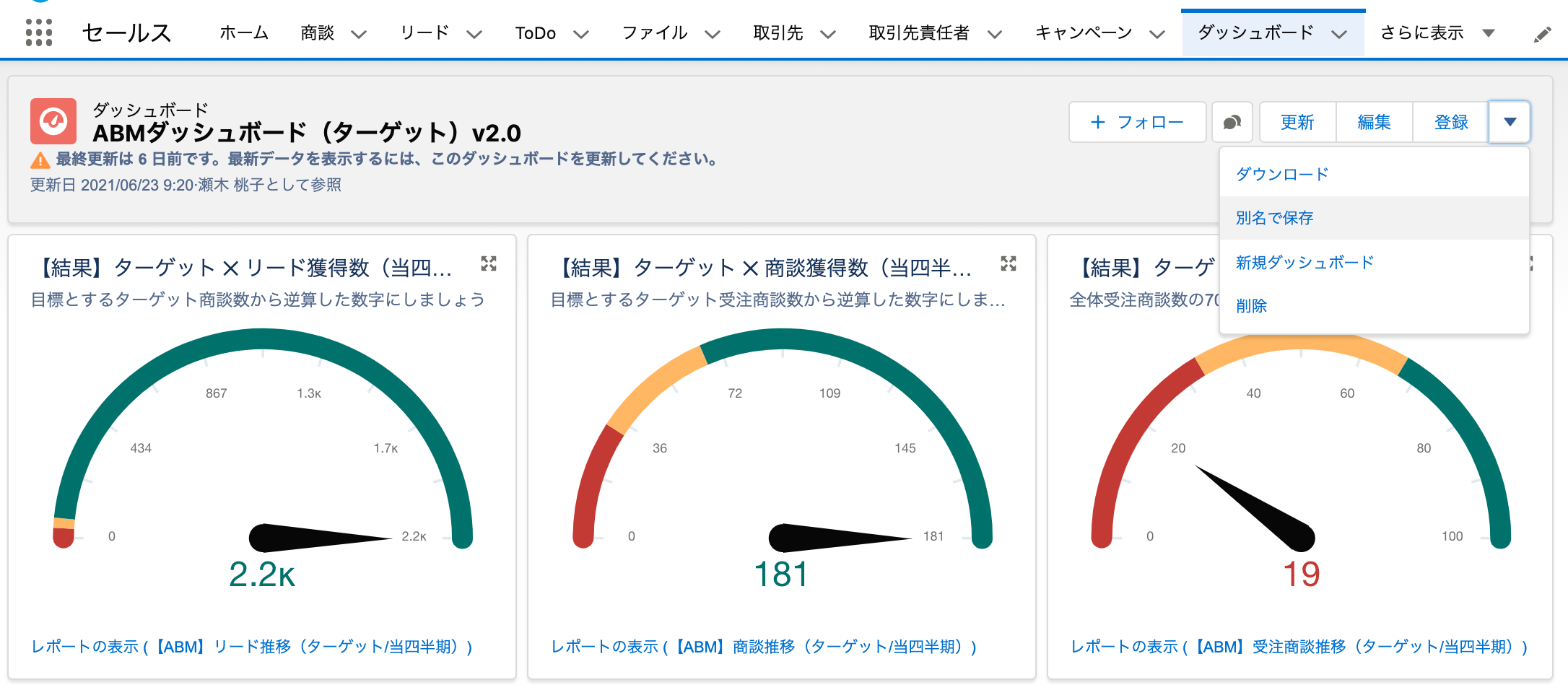Open the App Launcher grid icon
1568x690 pixels.
[x=39, y=32]
